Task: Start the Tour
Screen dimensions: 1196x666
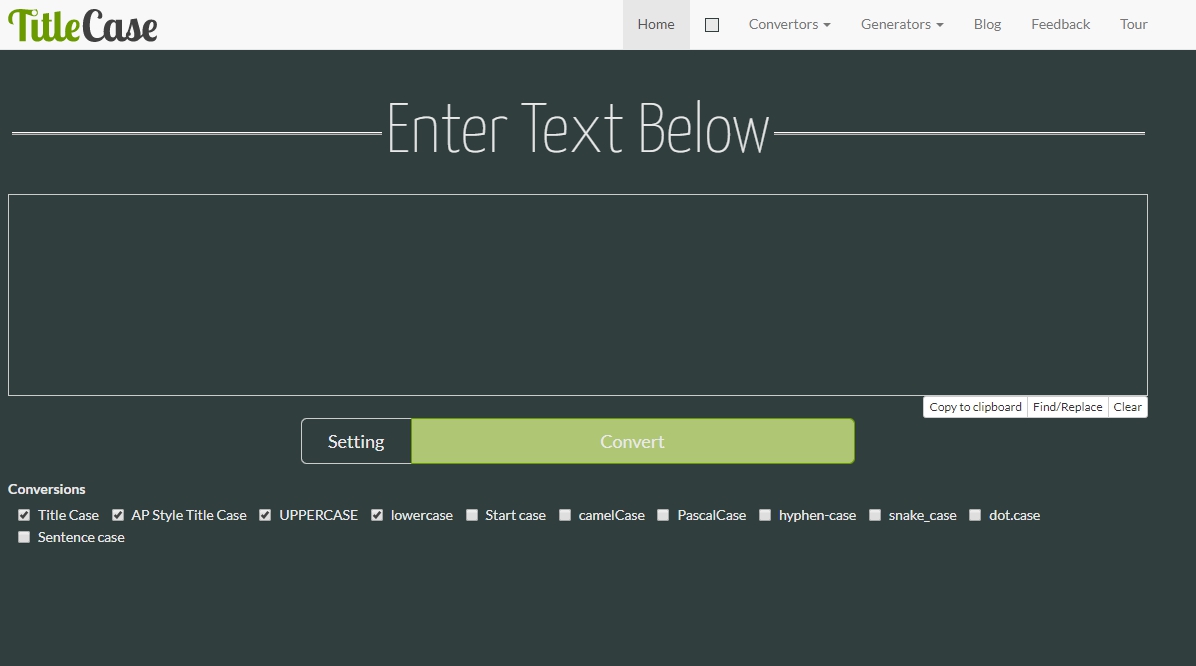Action: click(x=1133, y=25)
